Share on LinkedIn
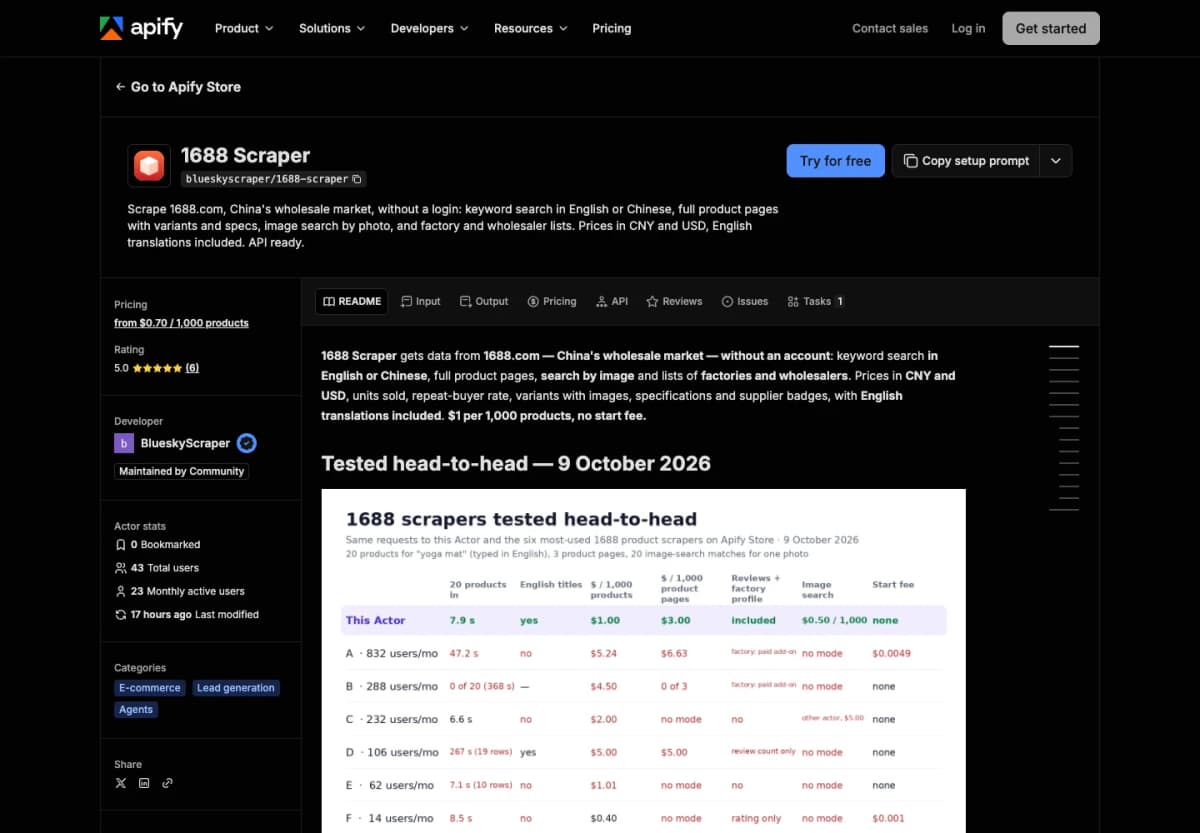The image size is (1200, 833). pos(144,783)
